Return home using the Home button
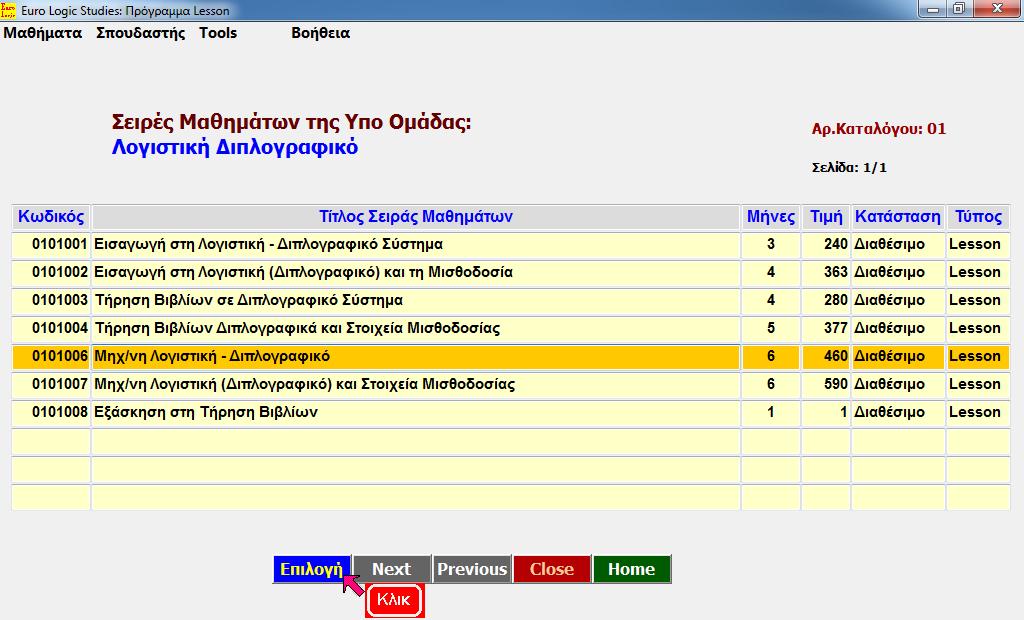 631,568
